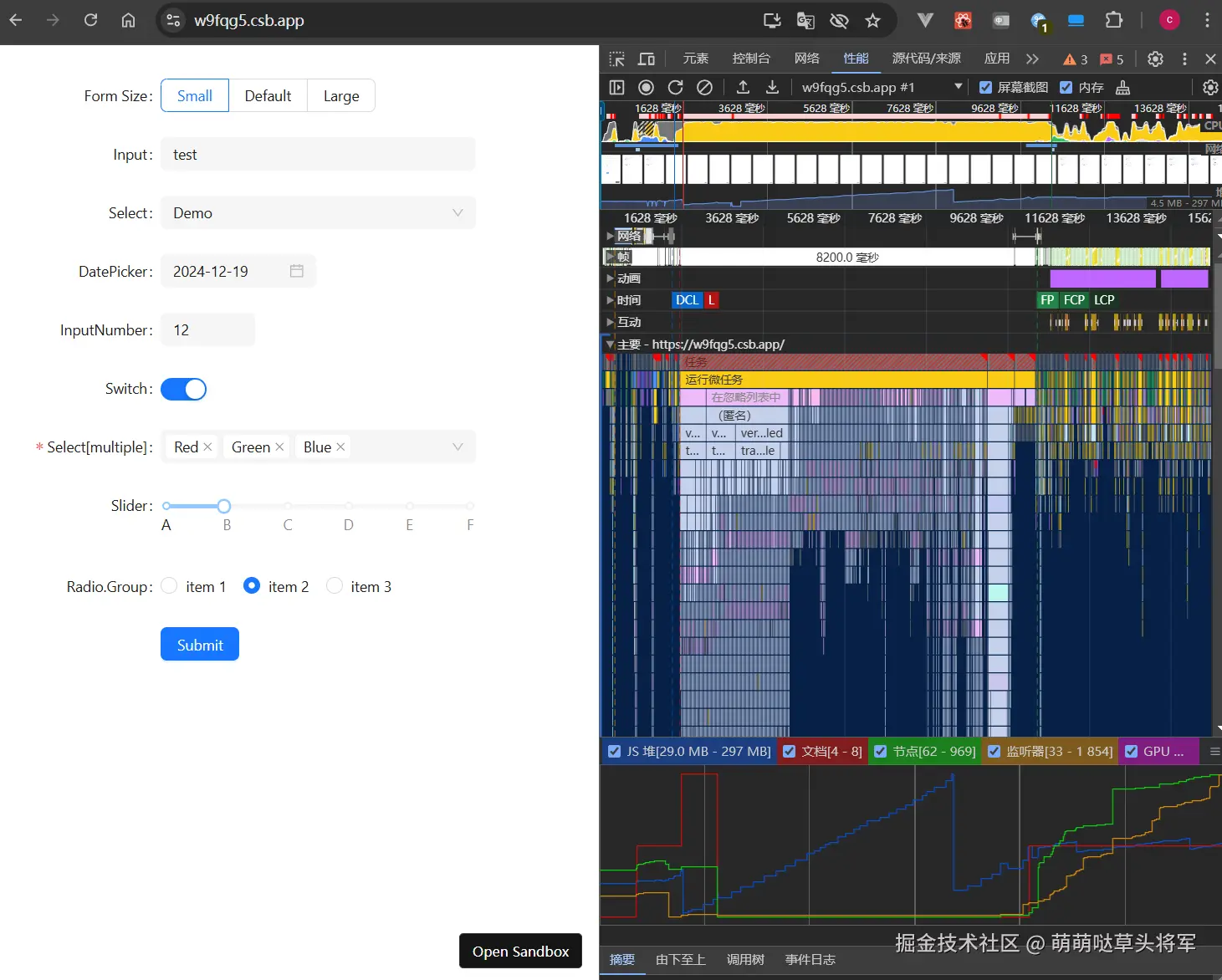
Task: Open DevTools customize three-dot menu
Action: [1184, 59]
